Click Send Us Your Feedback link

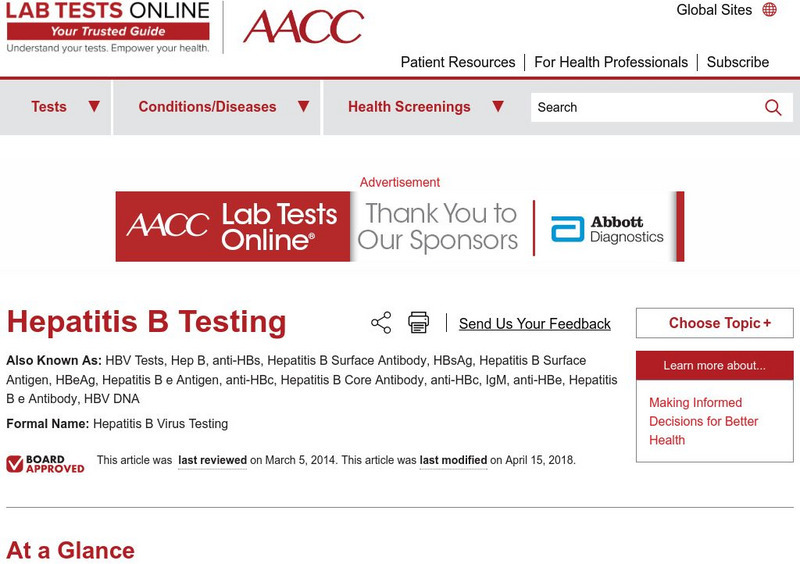(x=534, y=324)
